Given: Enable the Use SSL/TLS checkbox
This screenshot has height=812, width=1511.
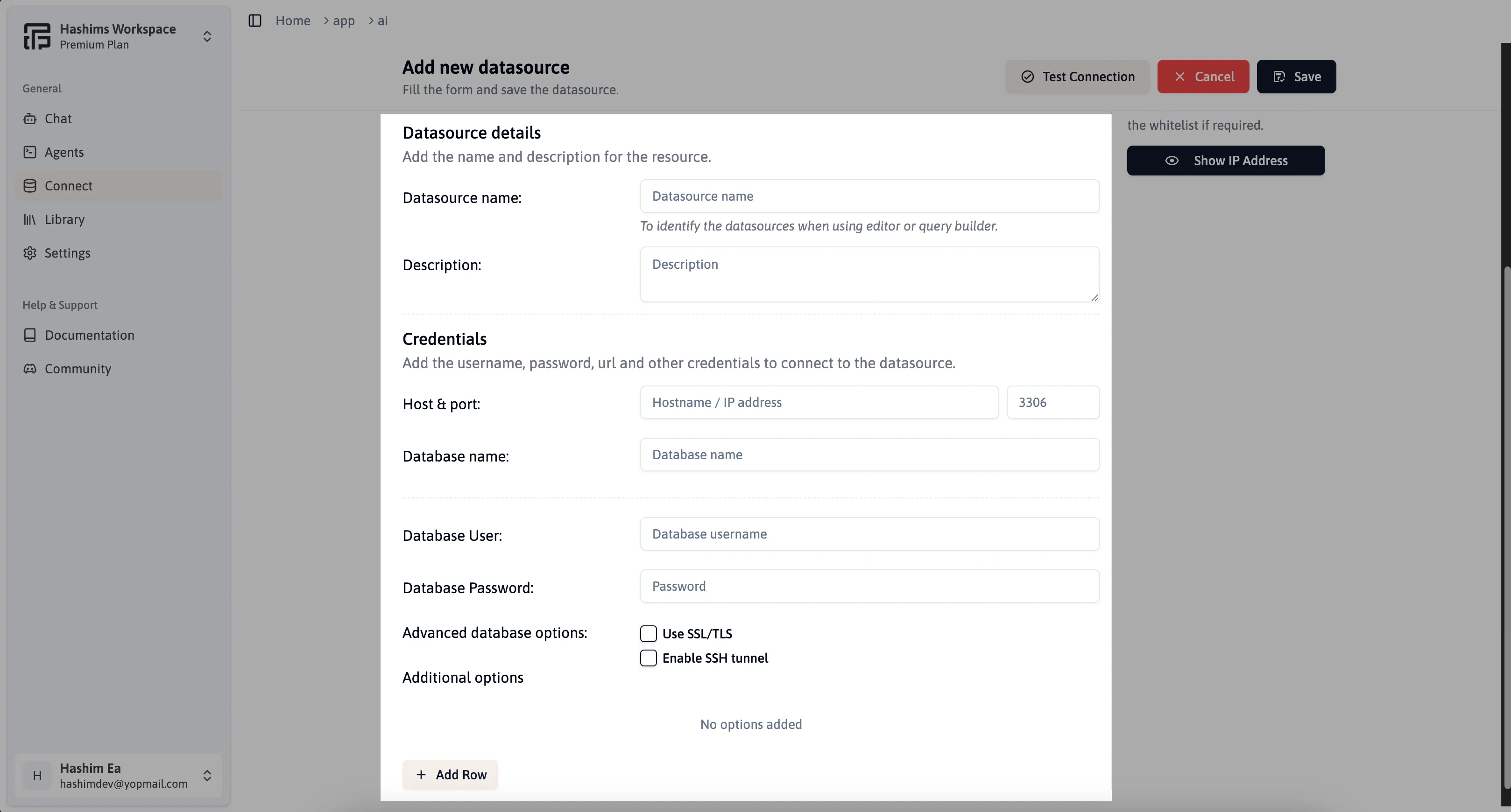Looking at the screenshot, I should click(x=648, y=634).
